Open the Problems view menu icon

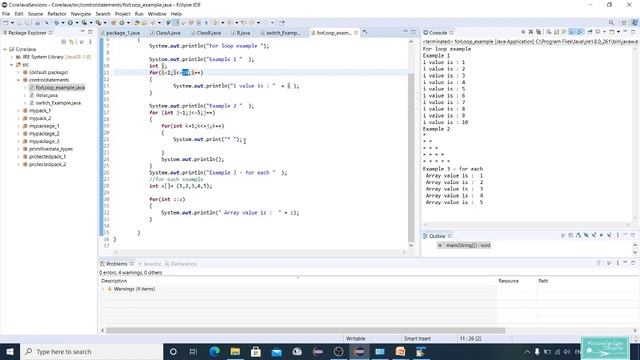tap(618, 263)
